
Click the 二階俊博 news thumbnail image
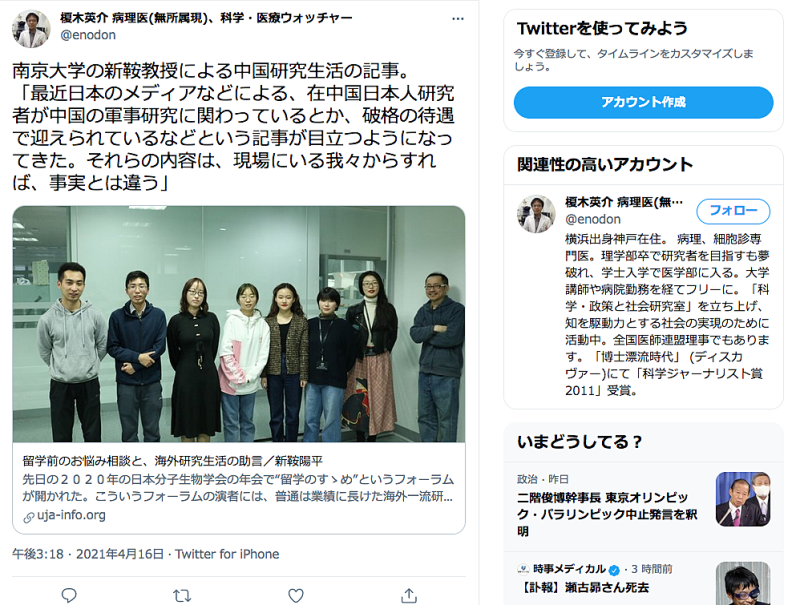[743, 499]
